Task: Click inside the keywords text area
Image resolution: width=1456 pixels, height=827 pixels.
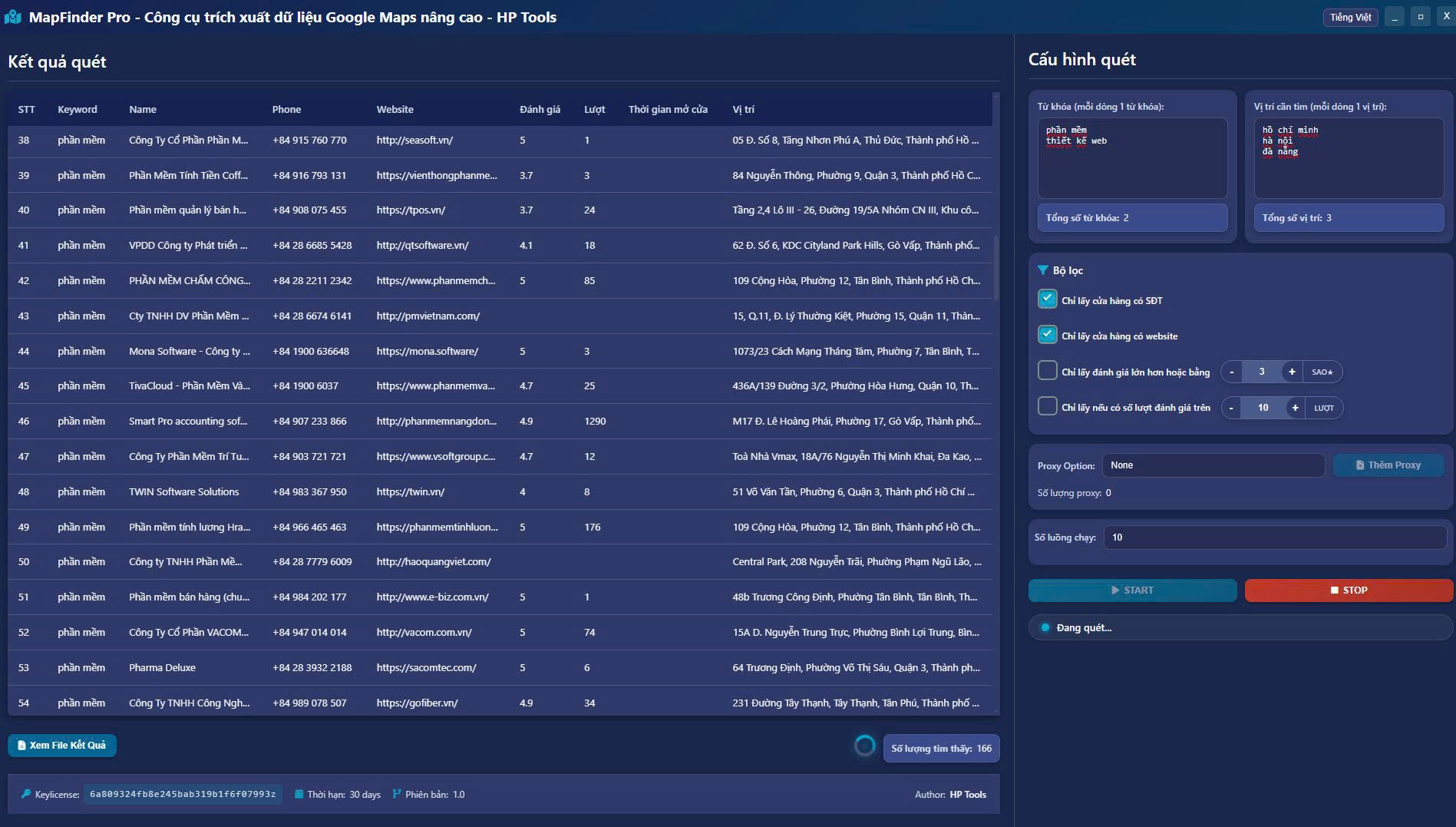Action: [1132, 157]
